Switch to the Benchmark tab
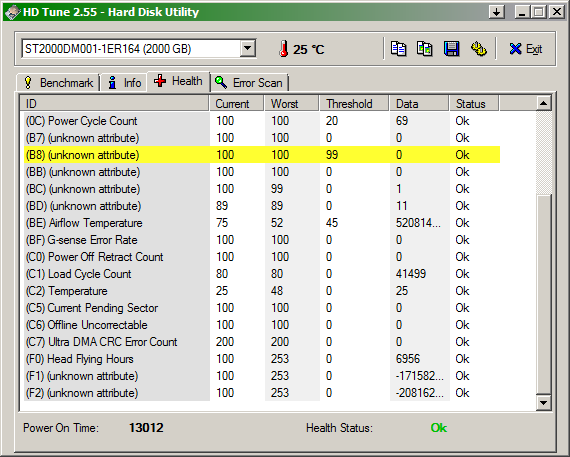This screenshot has width=570, height=457. tap(58, 83)
